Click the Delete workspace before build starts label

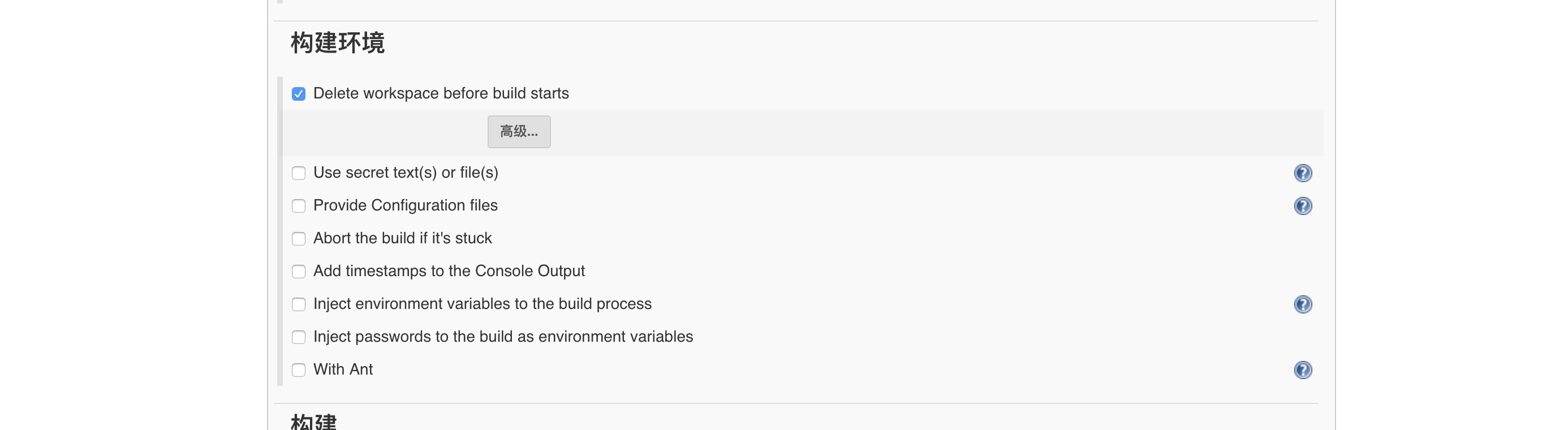pos(441,93)
